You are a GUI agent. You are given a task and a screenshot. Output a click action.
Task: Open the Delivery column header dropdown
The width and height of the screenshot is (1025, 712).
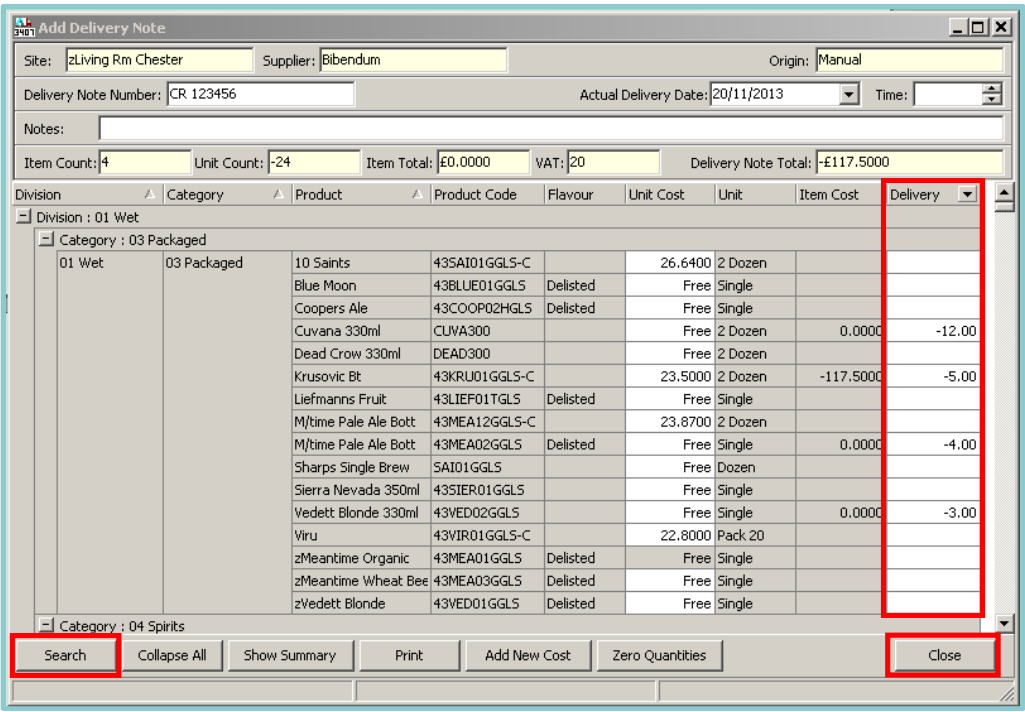point(966,195)
